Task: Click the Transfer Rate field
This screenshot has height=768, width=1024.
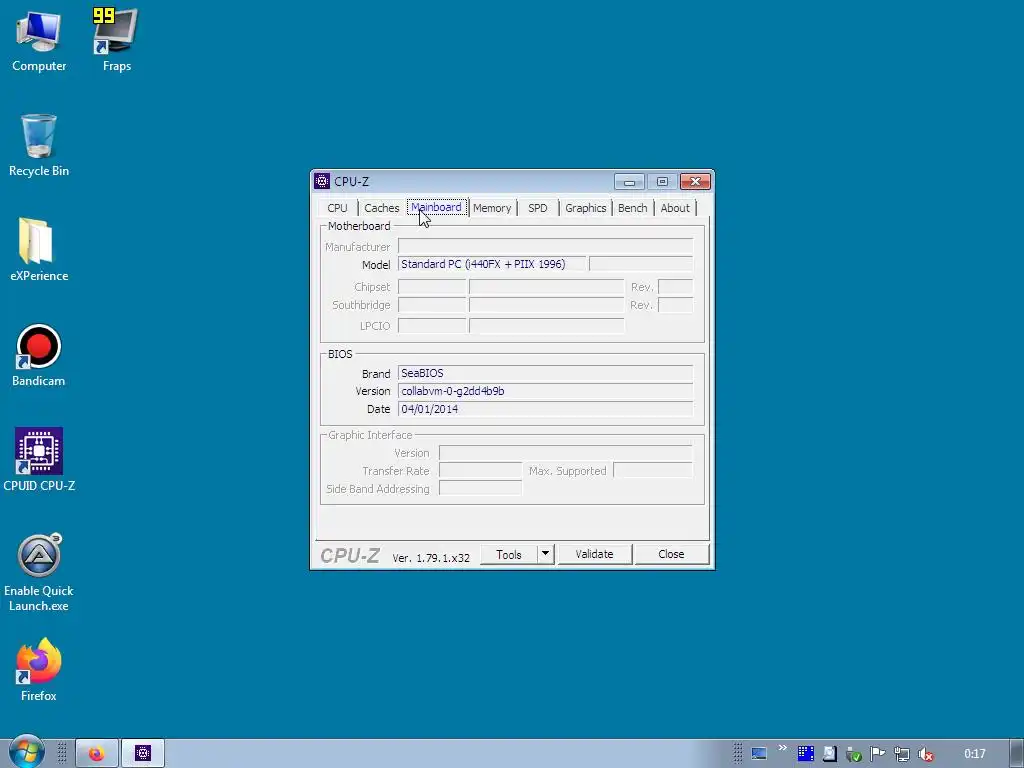Action: click(x=480, y=470)
